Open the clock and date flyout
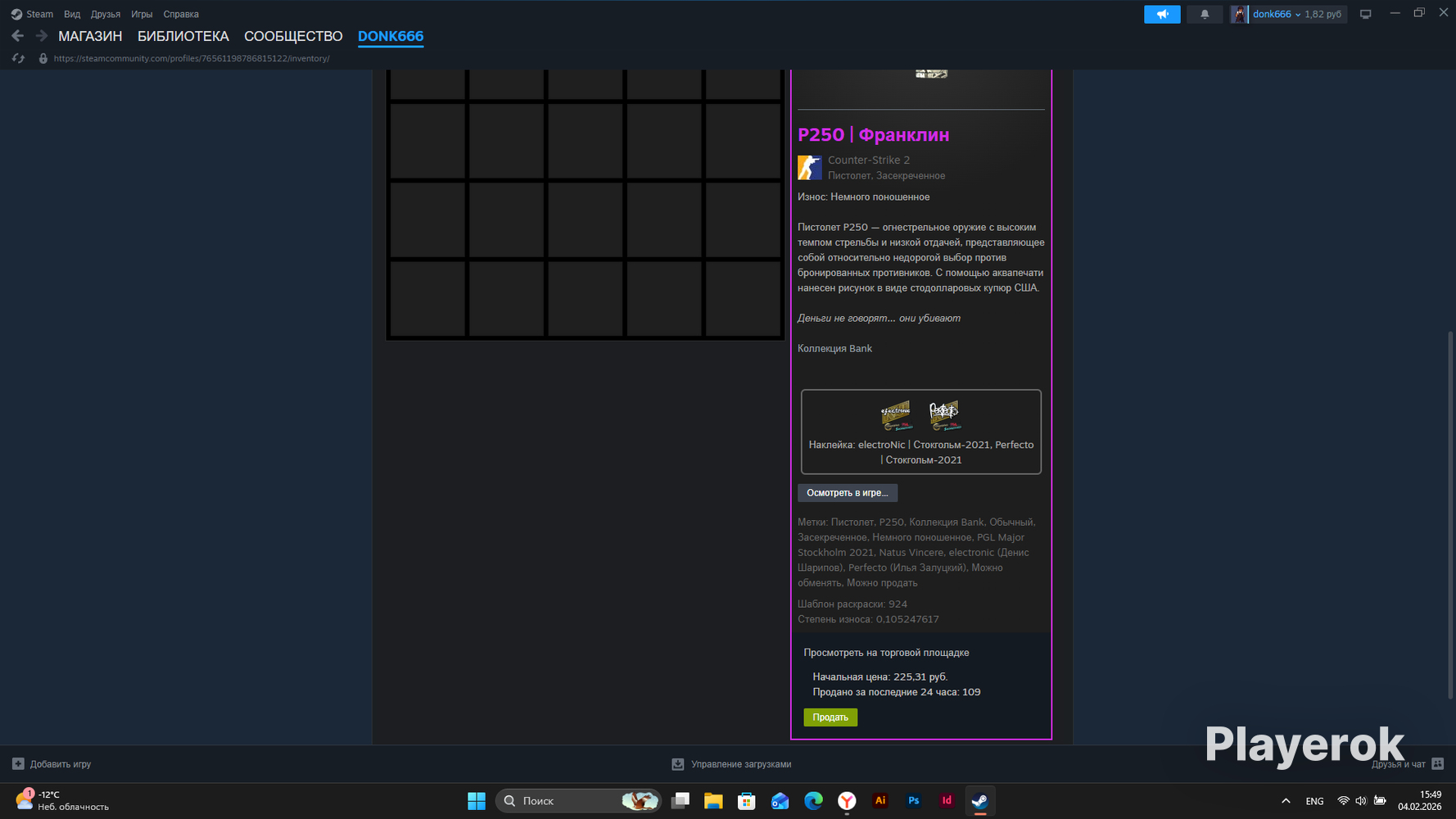Screen dimensions: 1456x819 1419,801
